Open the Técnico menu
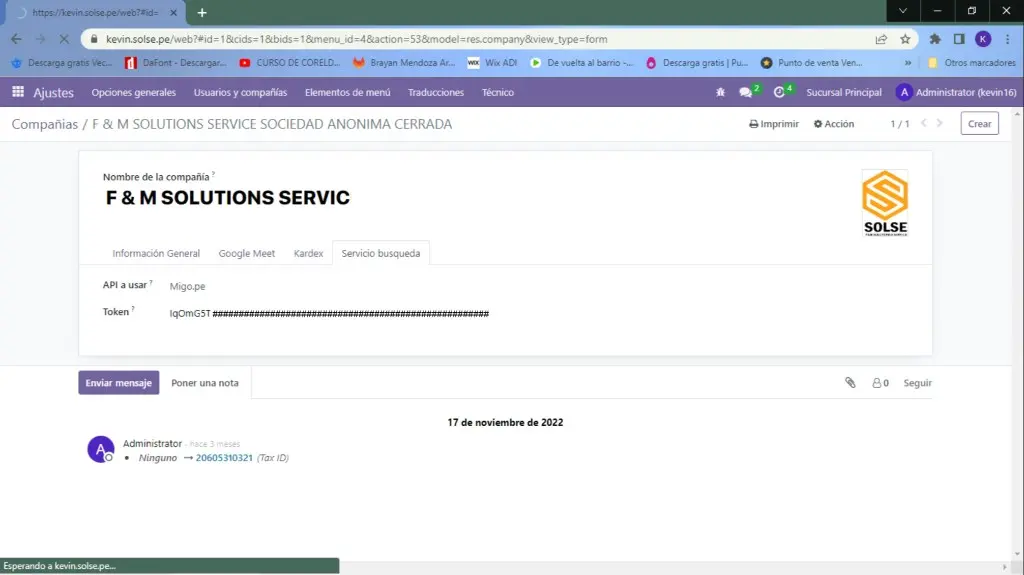Image resolution: width=1024 pixels, height=575 pixels. [498, 92]
